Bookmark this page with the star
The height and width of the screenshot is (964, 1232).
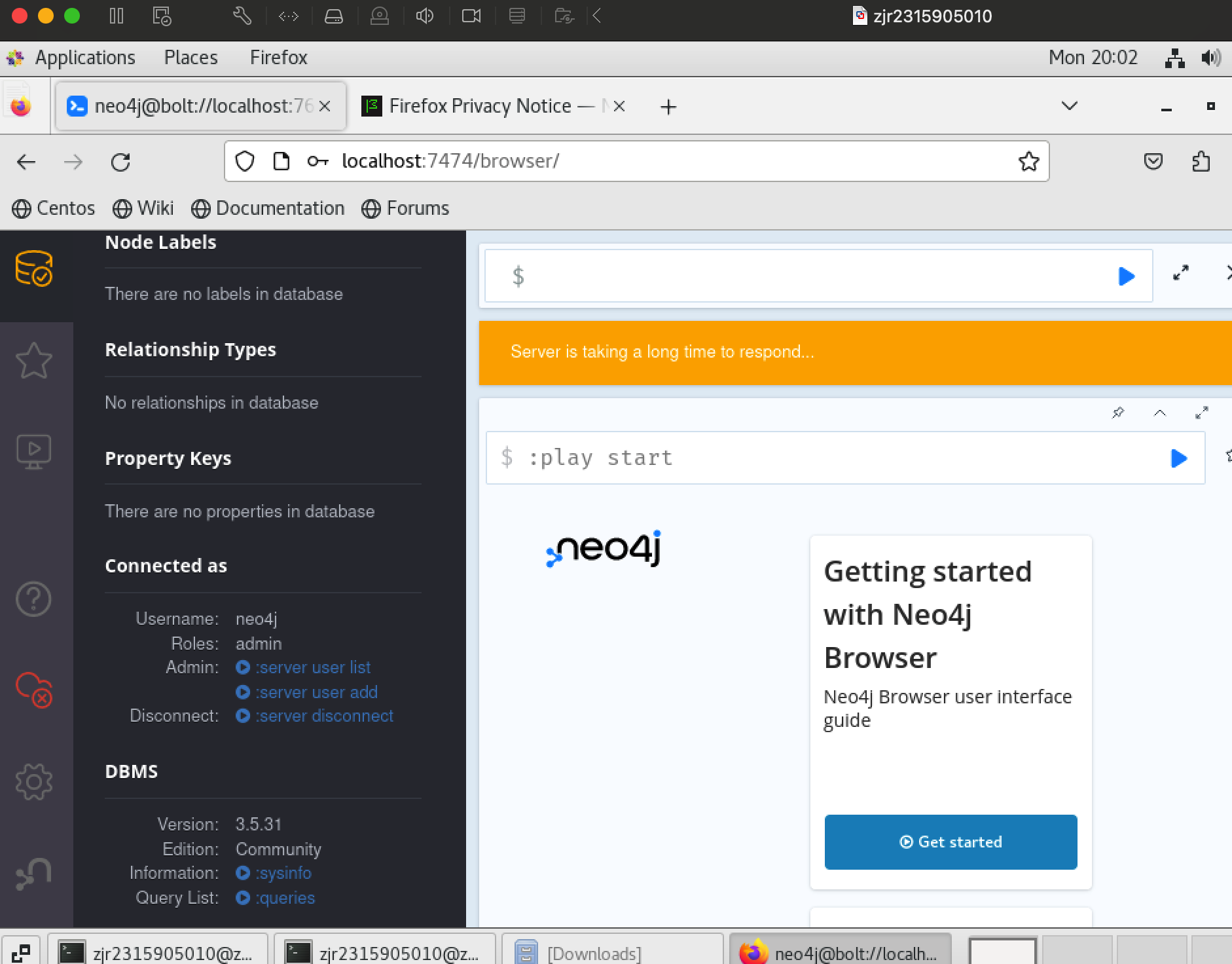(x=1029, y=161)
